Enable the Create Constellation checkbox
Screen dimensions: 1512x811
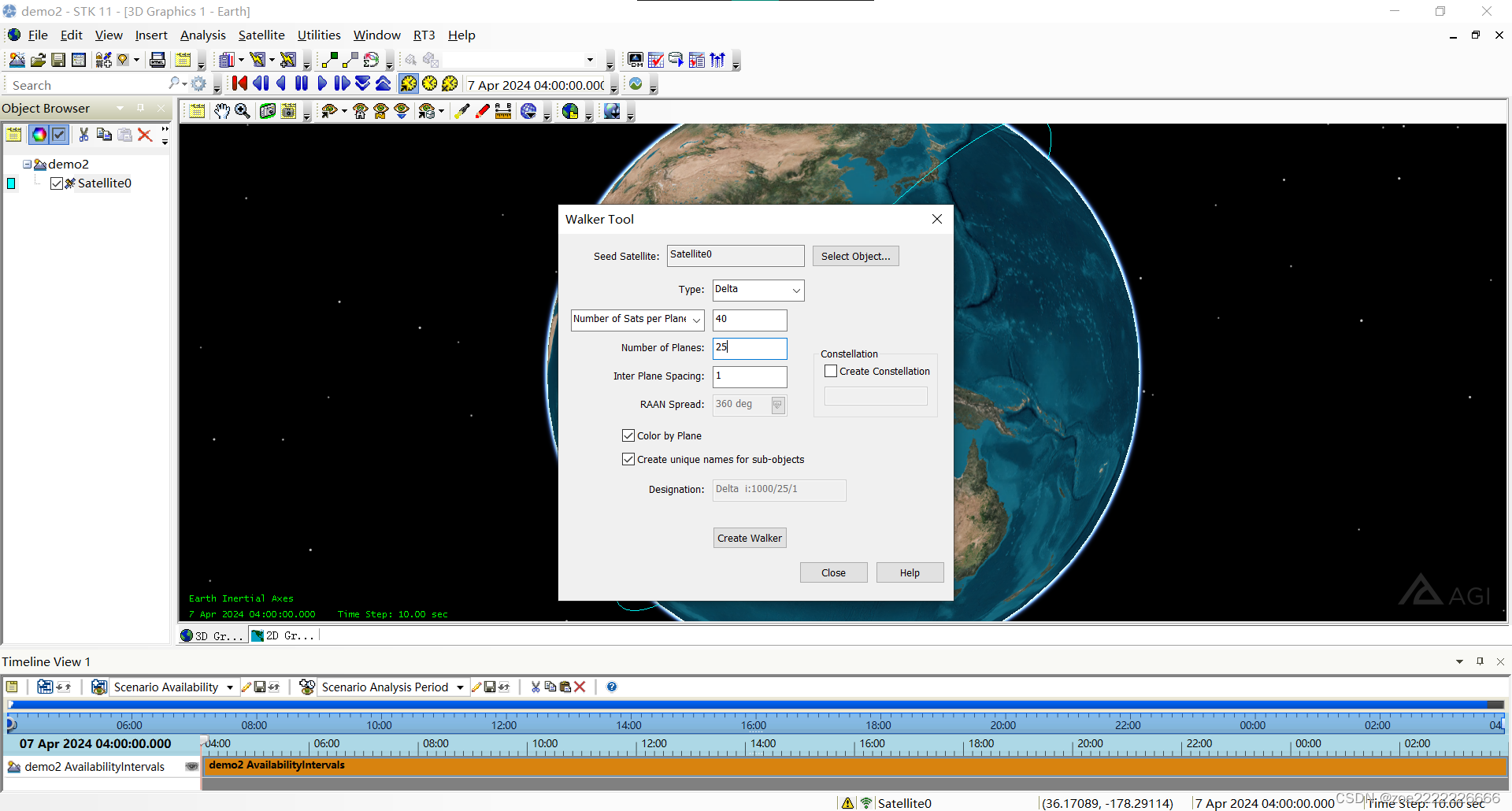pyautogui.click(x=831, y=371)
